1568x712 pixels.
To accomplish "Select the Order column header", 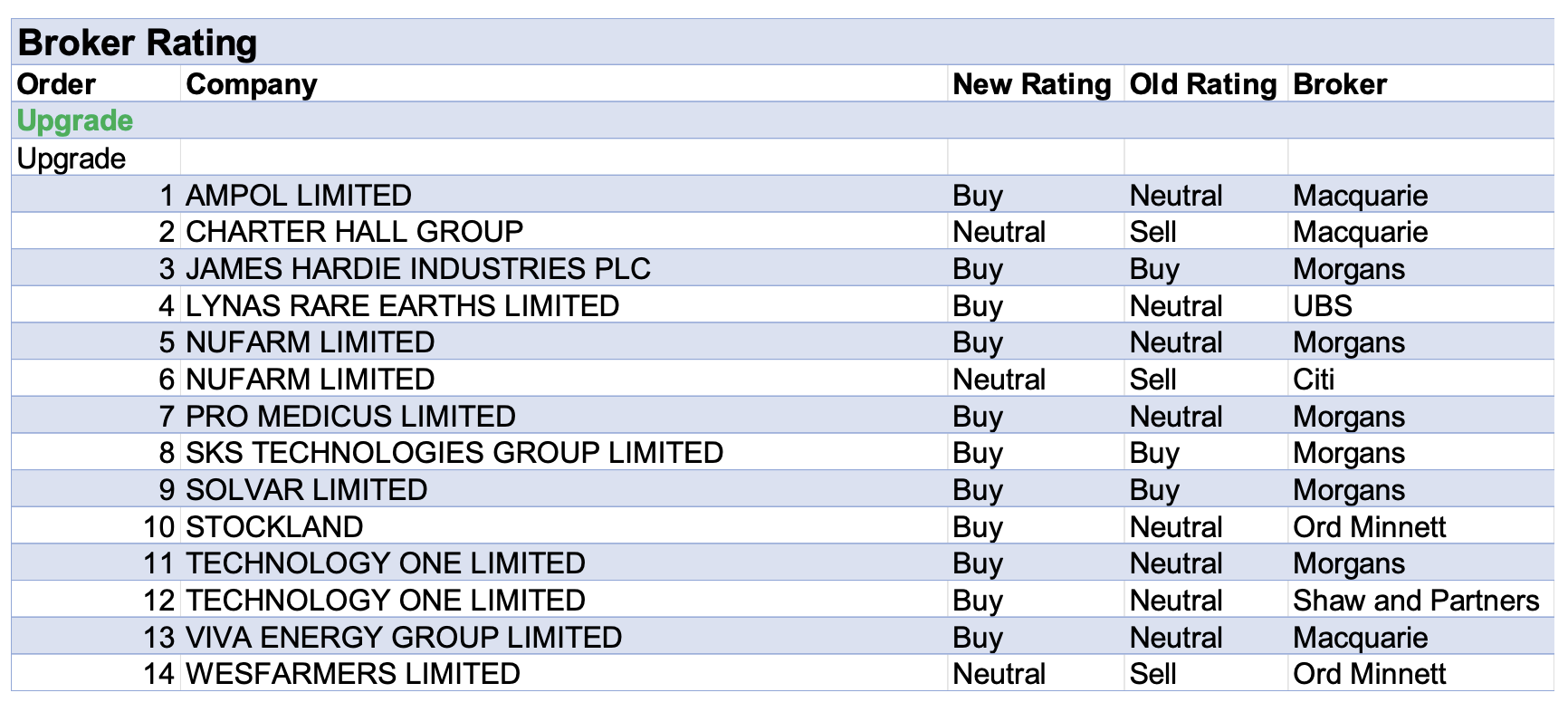I will (56, 84).
